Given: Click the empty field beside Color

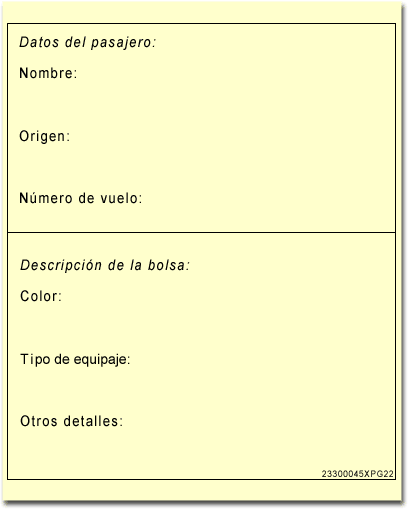Looking at the screenshot, I should click(227, 296).
